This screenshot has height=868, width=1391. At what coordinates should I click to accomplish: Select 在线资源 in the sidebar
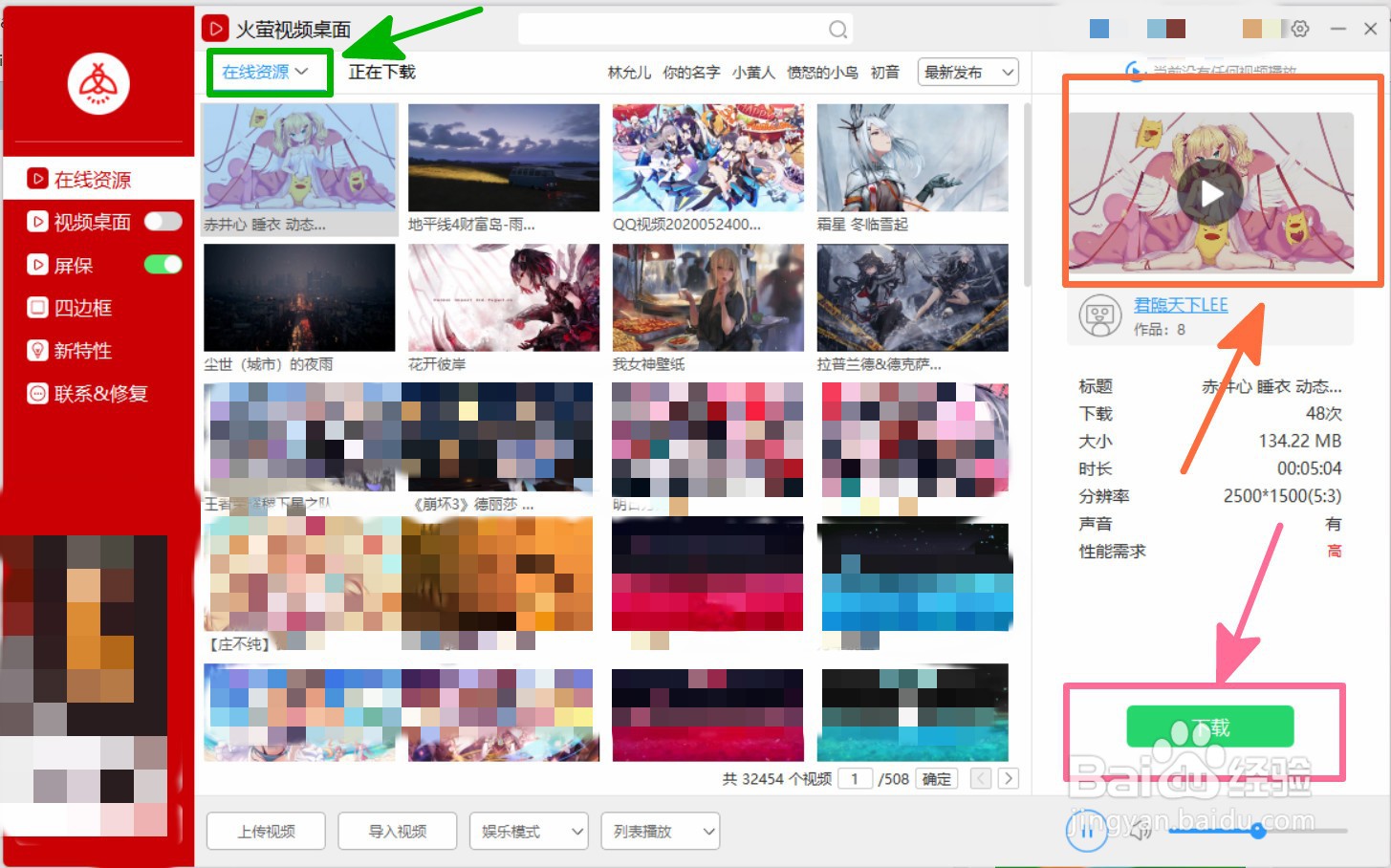92,179
